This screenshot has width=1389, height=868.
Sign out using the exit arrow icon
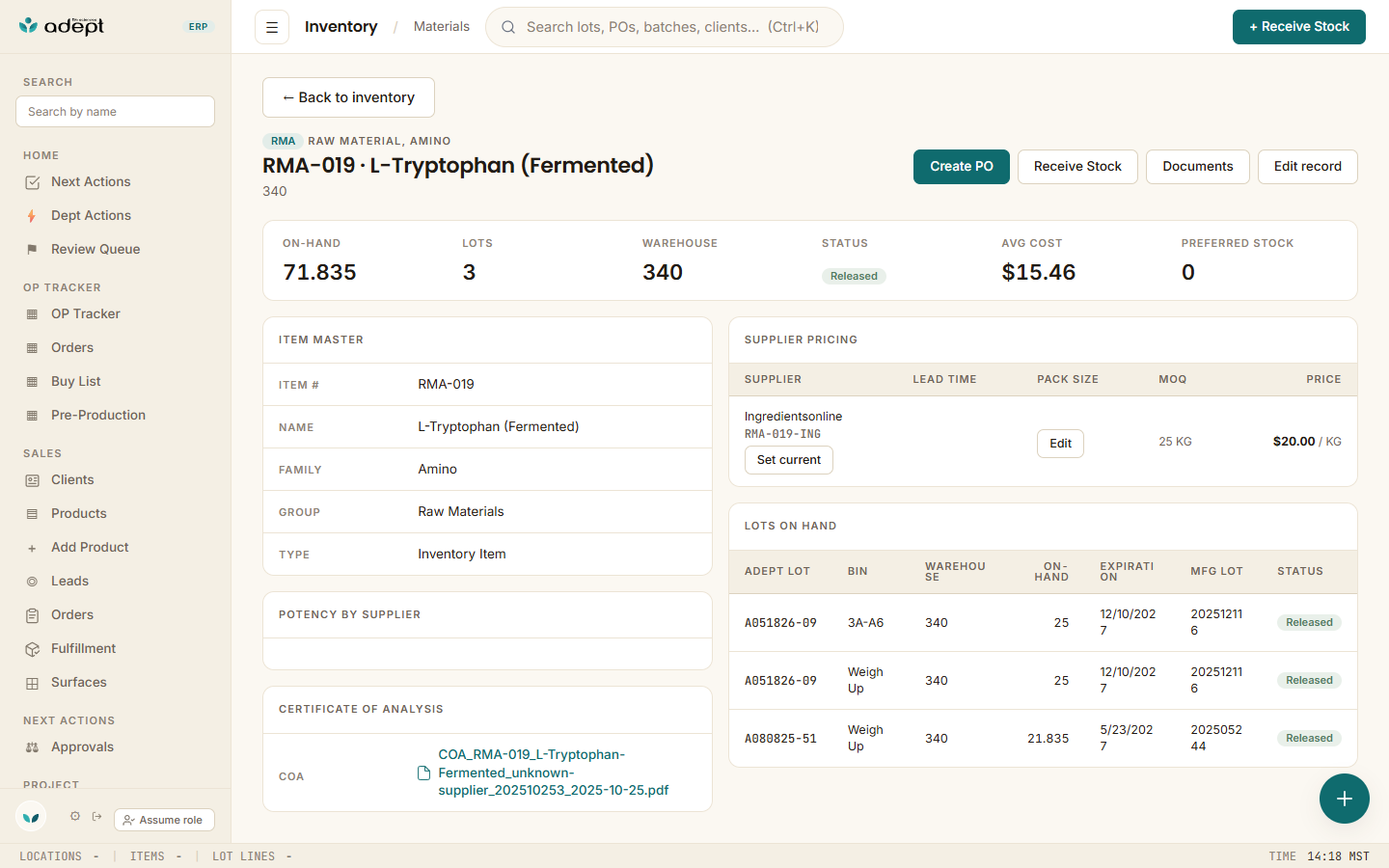tap(97, 817)
